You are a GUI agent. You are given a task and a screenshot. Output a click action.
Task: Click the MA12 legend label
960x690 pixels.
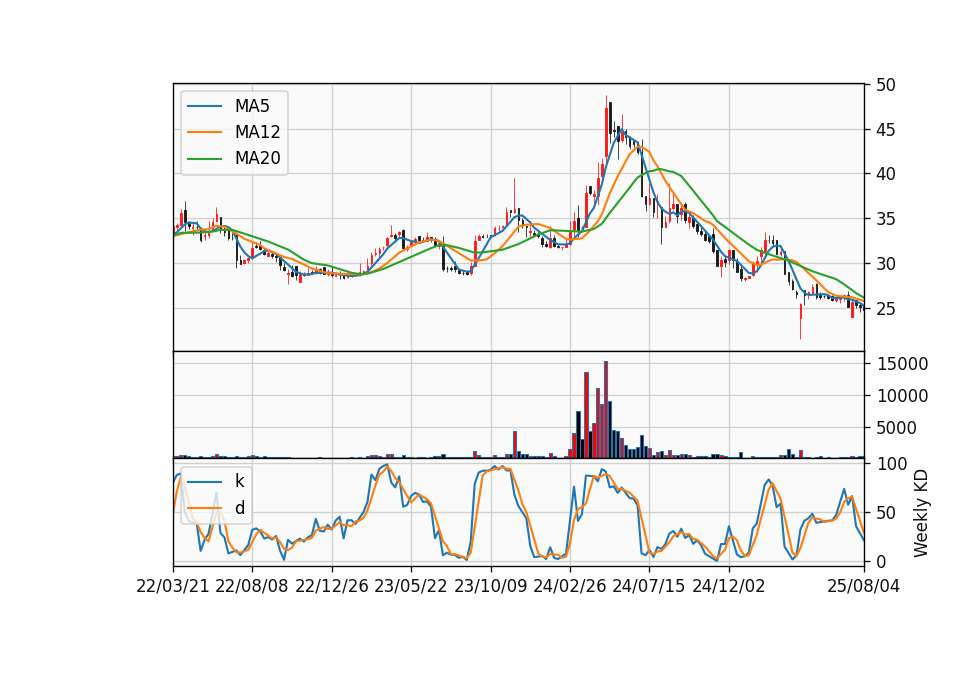[x=257, y=132]
